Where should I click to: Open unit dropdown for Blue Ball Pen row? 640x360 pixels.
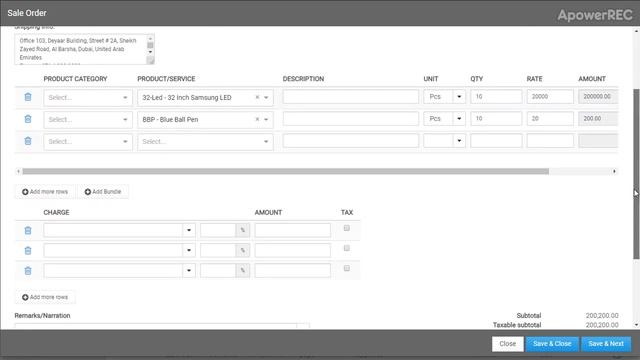click(x=459, y=119)
